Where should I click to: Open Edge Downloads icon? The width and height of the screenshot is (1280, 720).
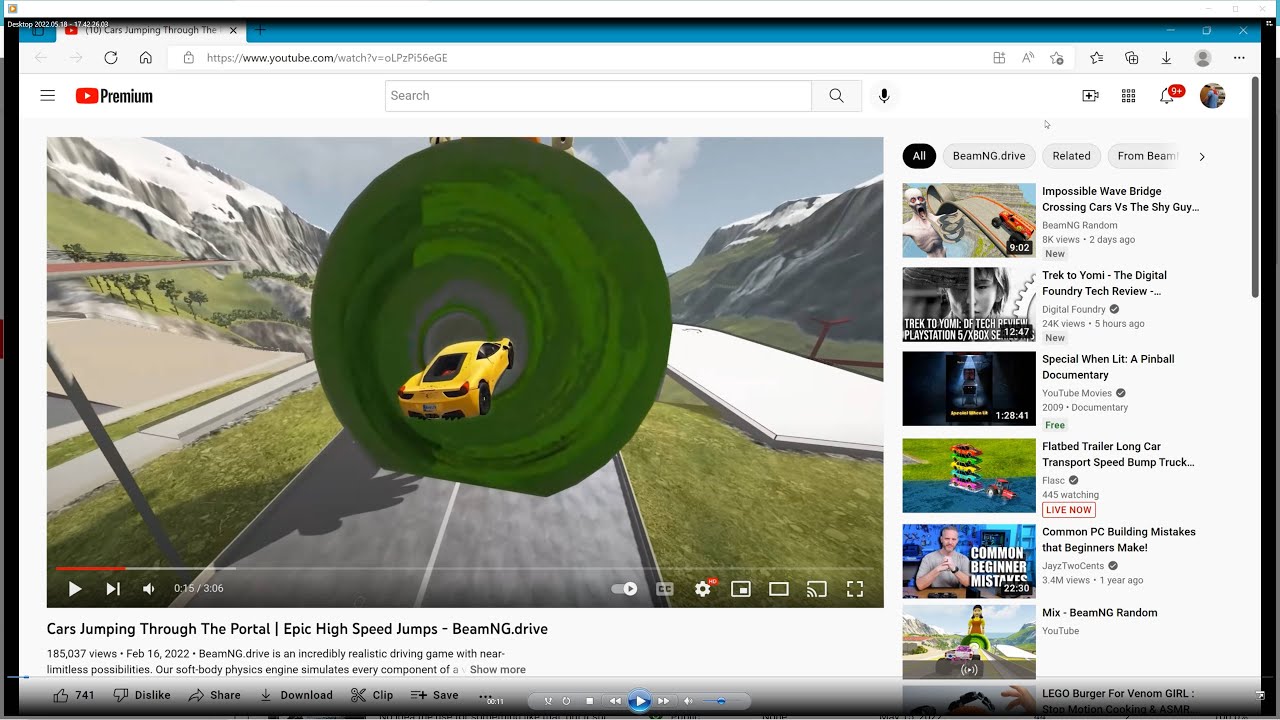pos(1166,58)
